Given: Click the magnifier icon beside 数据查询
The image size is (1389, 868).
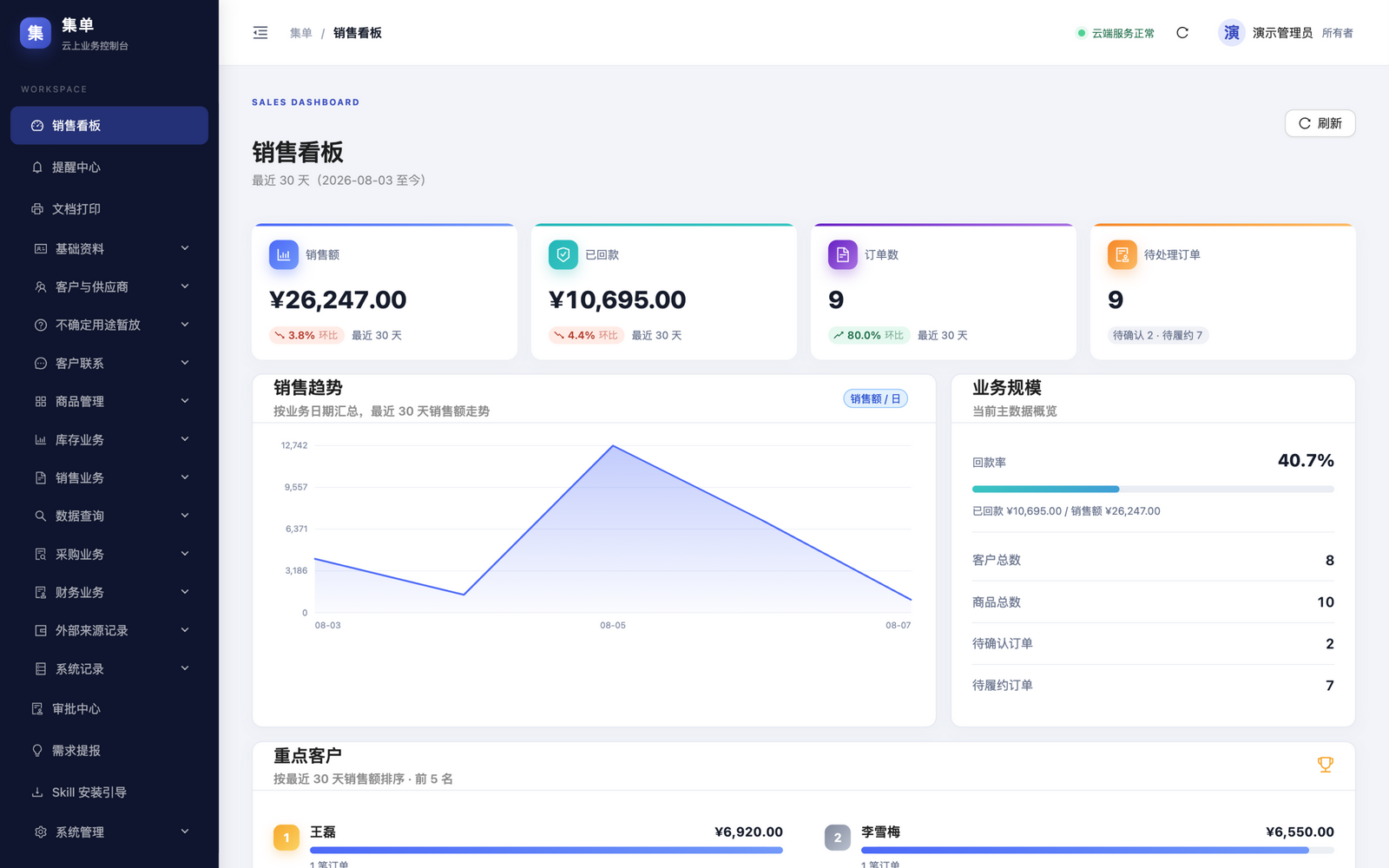Looking at the screenshot, I should click(x=41, y=516).
